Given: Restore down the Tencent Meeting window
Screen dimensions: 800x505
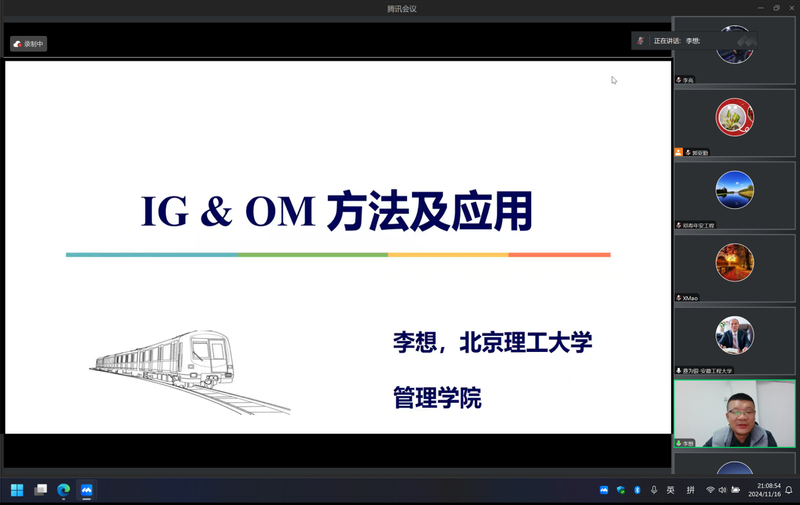Looking at the screenshot, I should 776,8.
